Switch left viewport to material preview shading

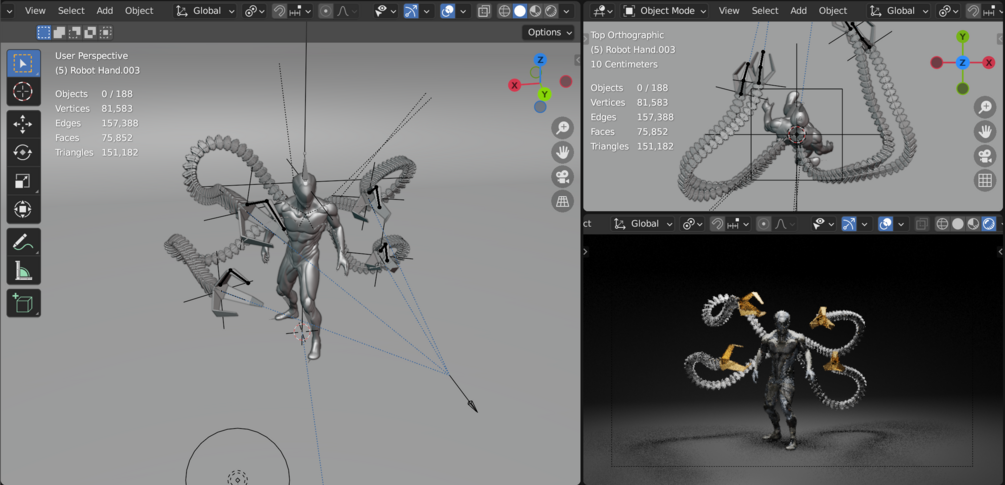pyautogui.click(x=535, y=11)
